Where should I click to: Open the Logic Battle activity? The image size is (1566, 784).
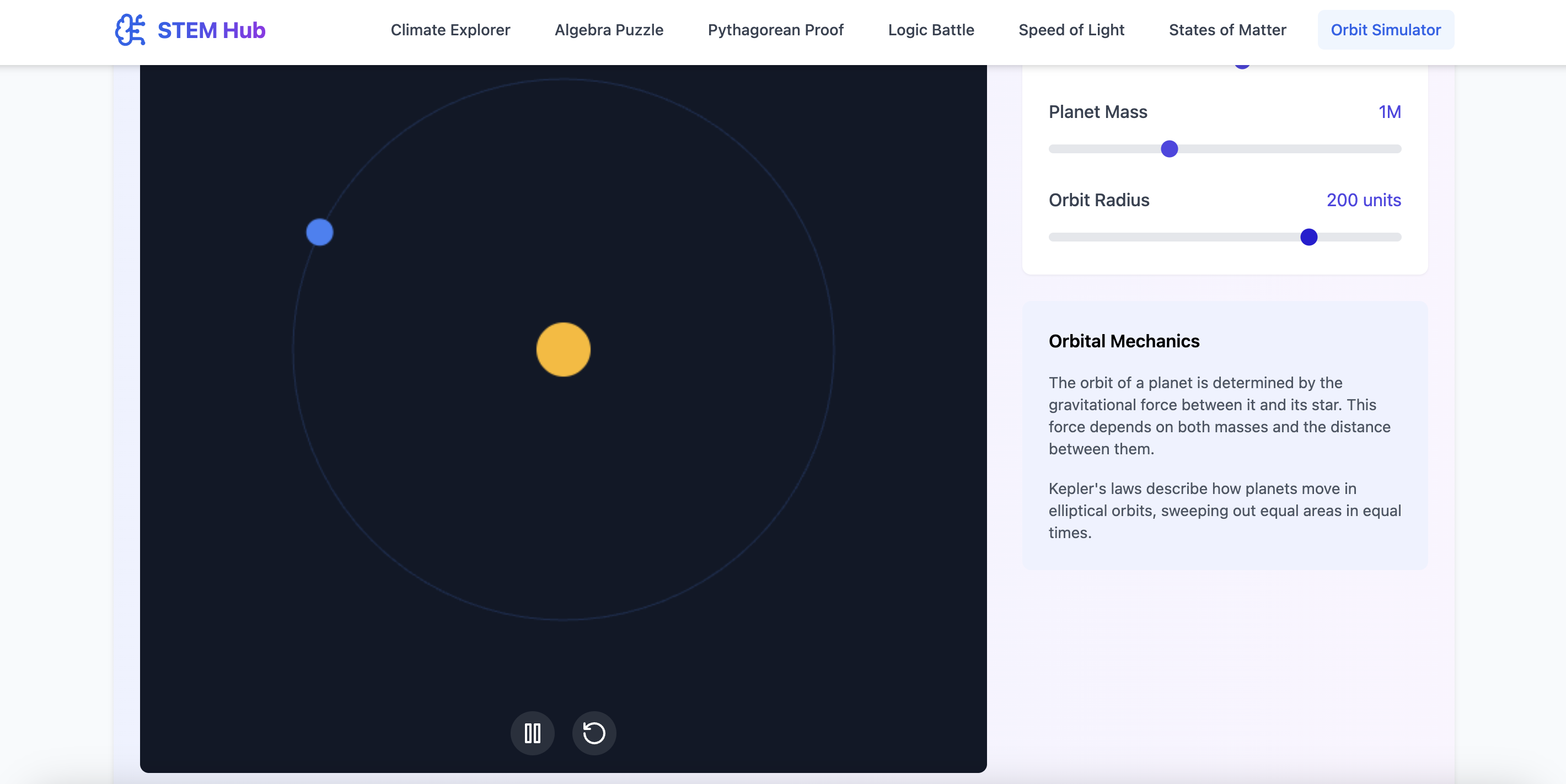click(x=931, y=30)
